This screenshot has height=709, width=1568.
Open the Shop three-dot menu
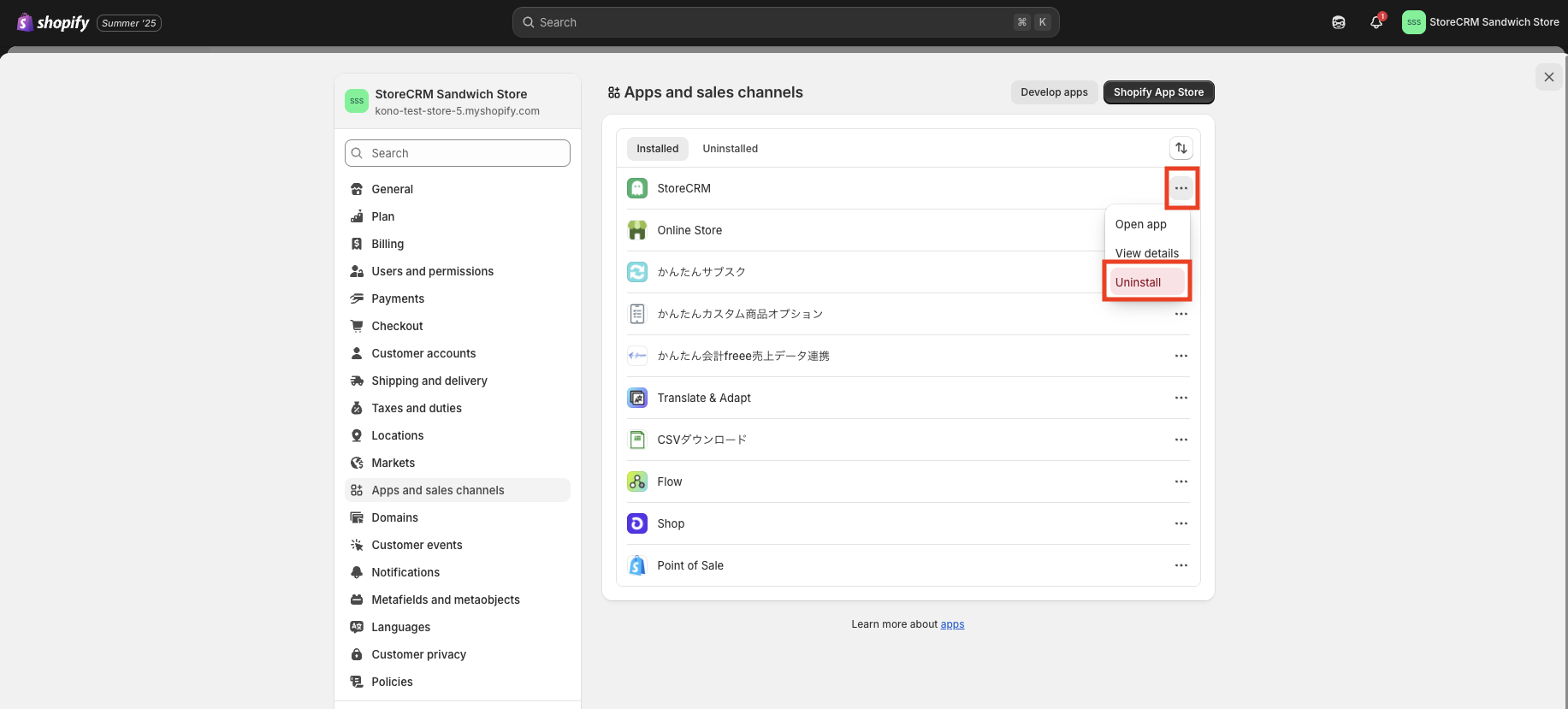(1181, 523)
